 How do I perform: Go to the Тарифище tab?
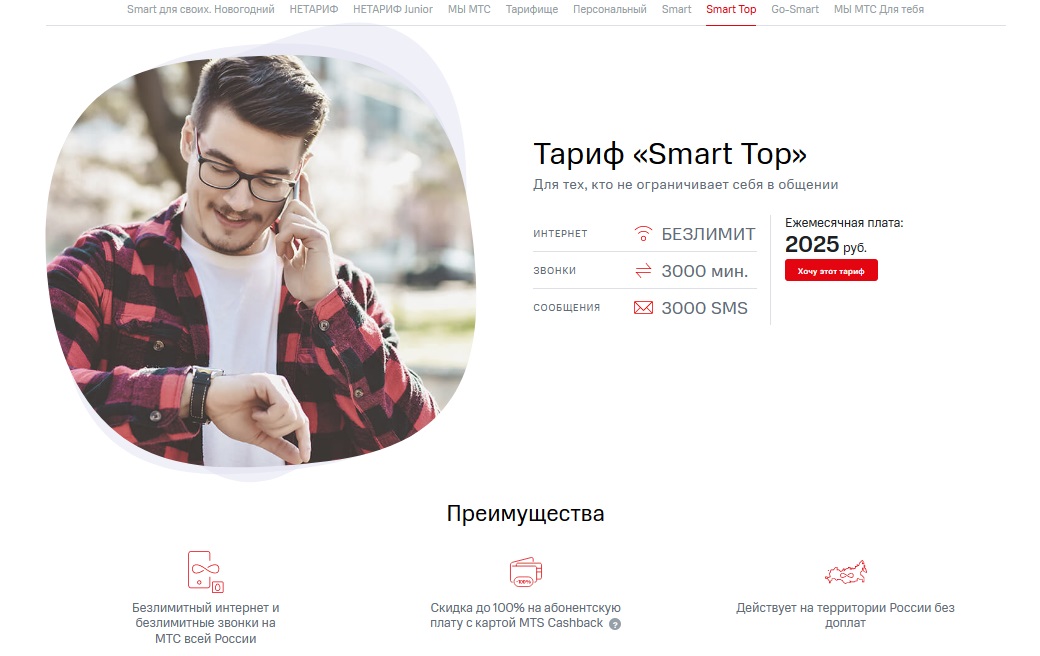pyautogui.click(x=532, y=9)
